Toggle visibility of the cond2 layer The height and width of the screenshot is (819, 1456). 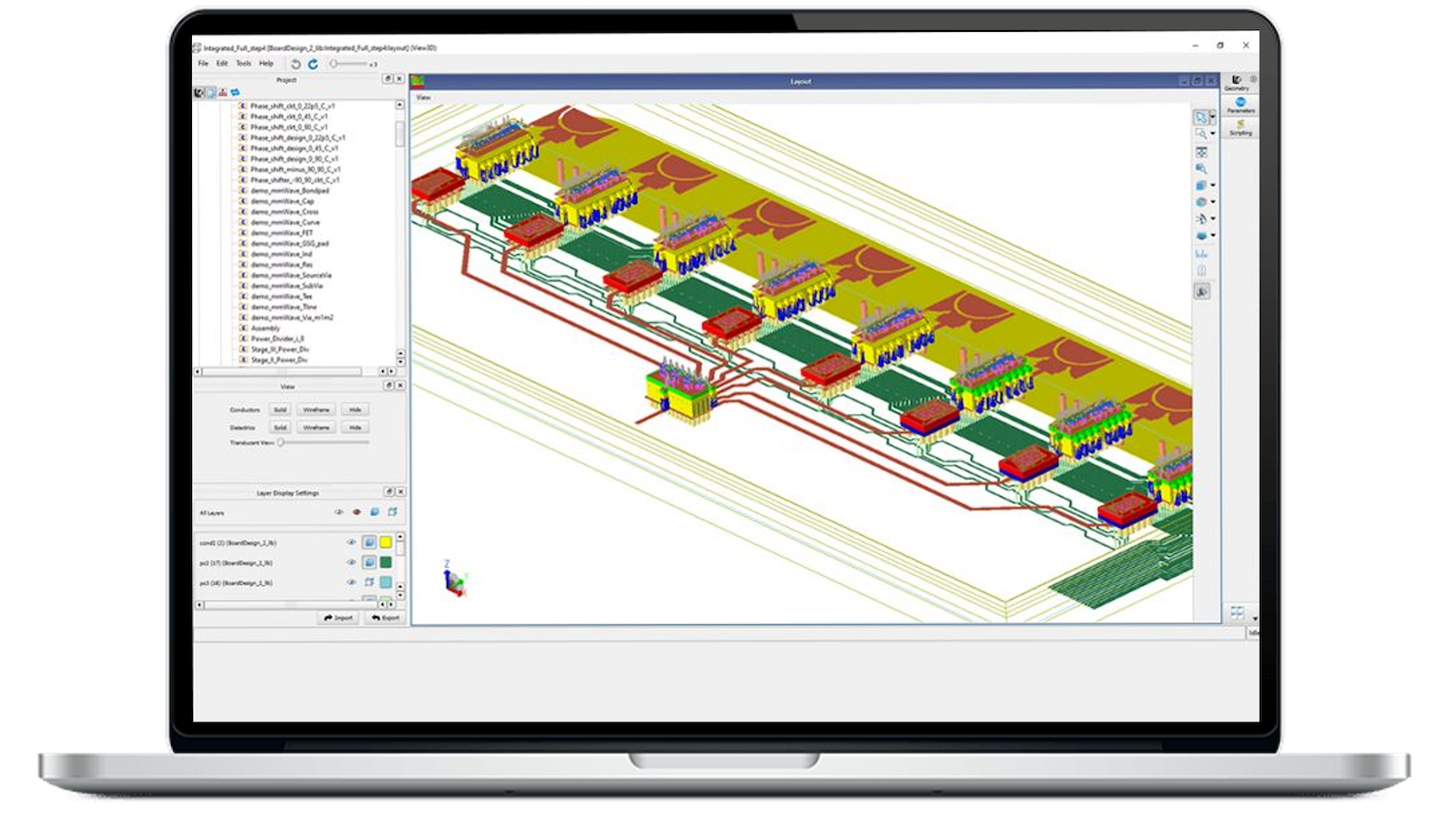tap(351, 542)
